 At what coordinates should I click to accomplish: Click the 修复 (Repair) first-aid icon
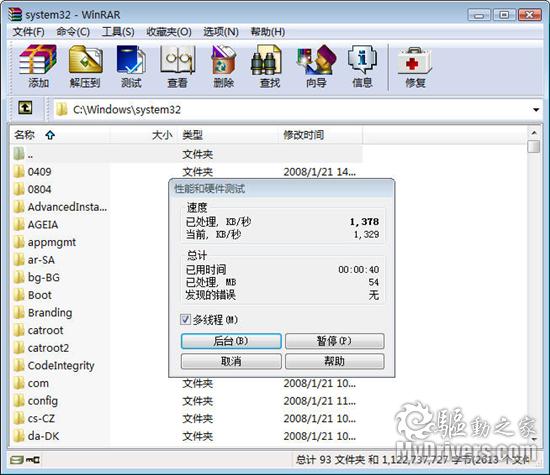click(x=415, y=66)
